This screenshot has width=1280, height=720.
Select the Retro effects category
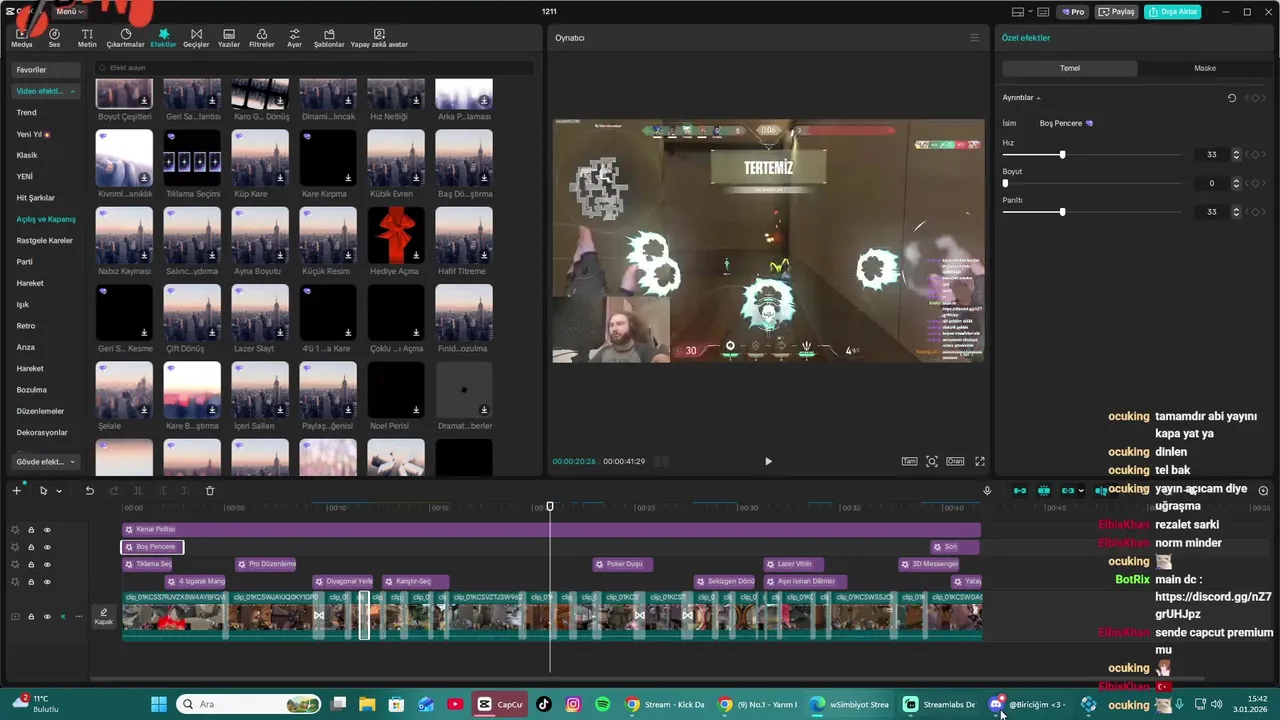pos(26,326)
